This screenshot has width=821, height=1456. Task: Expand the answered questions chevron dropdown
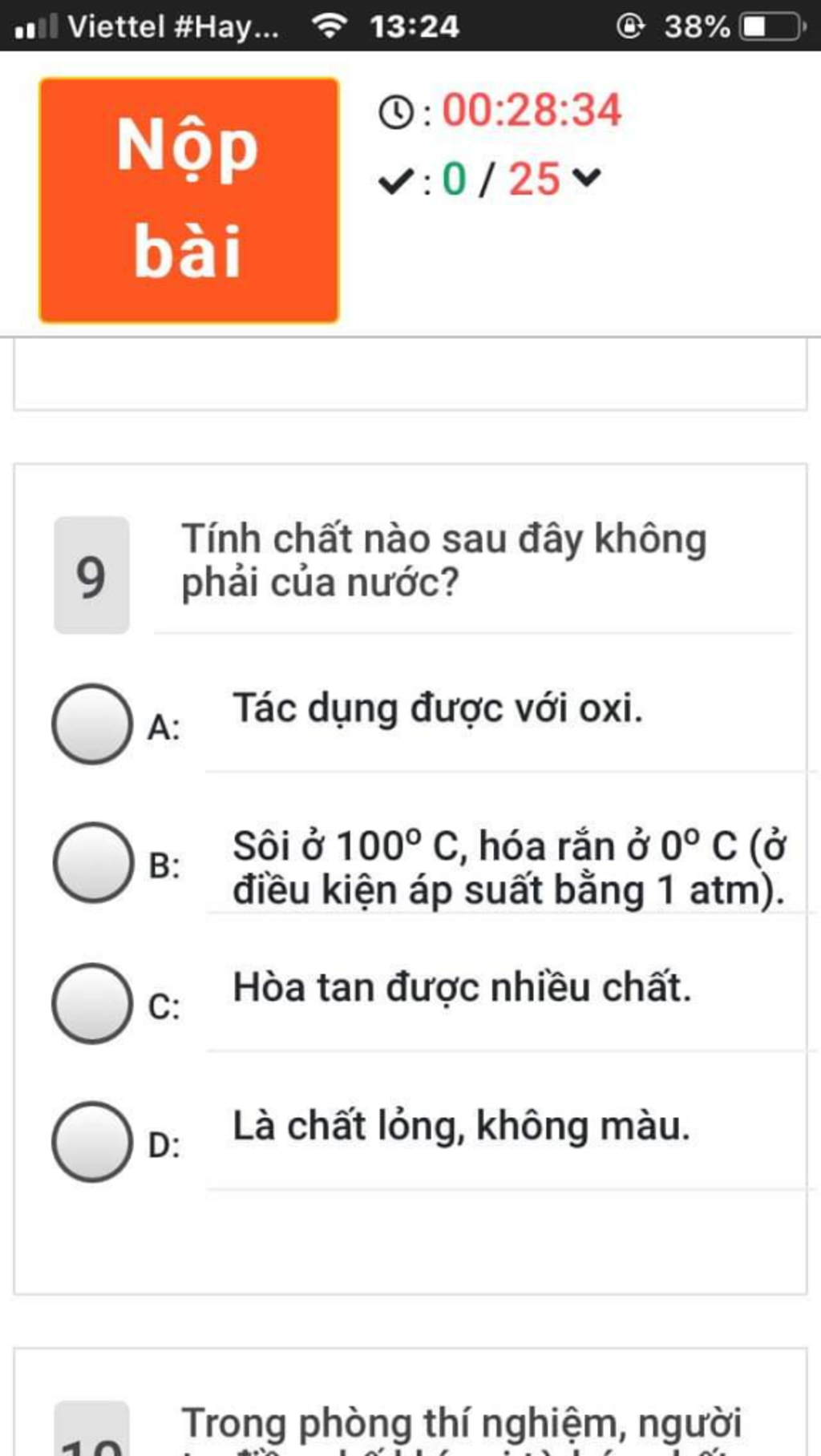(587, 177)
